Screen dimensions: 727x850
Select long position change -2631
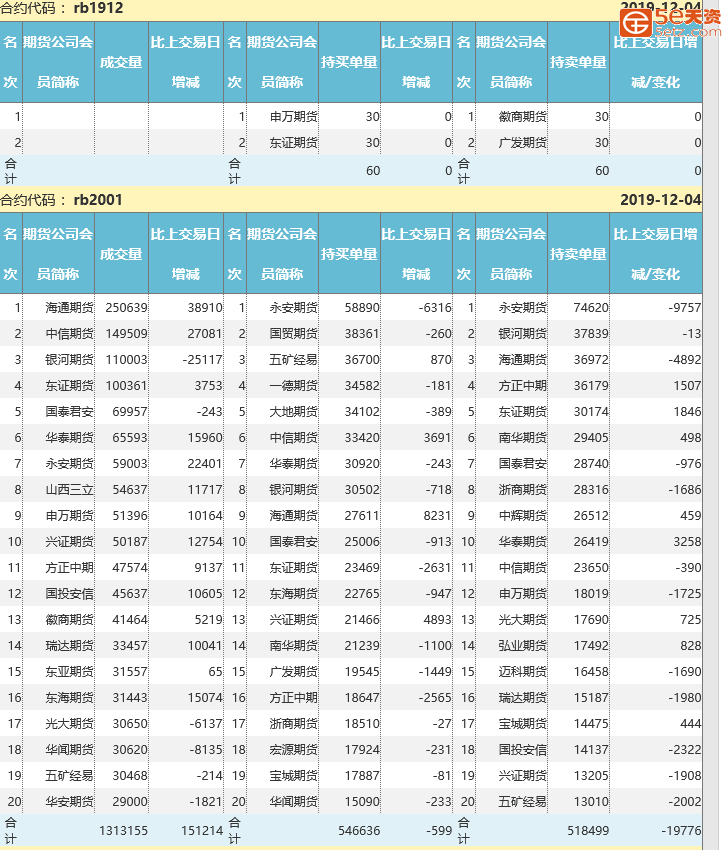435,568
